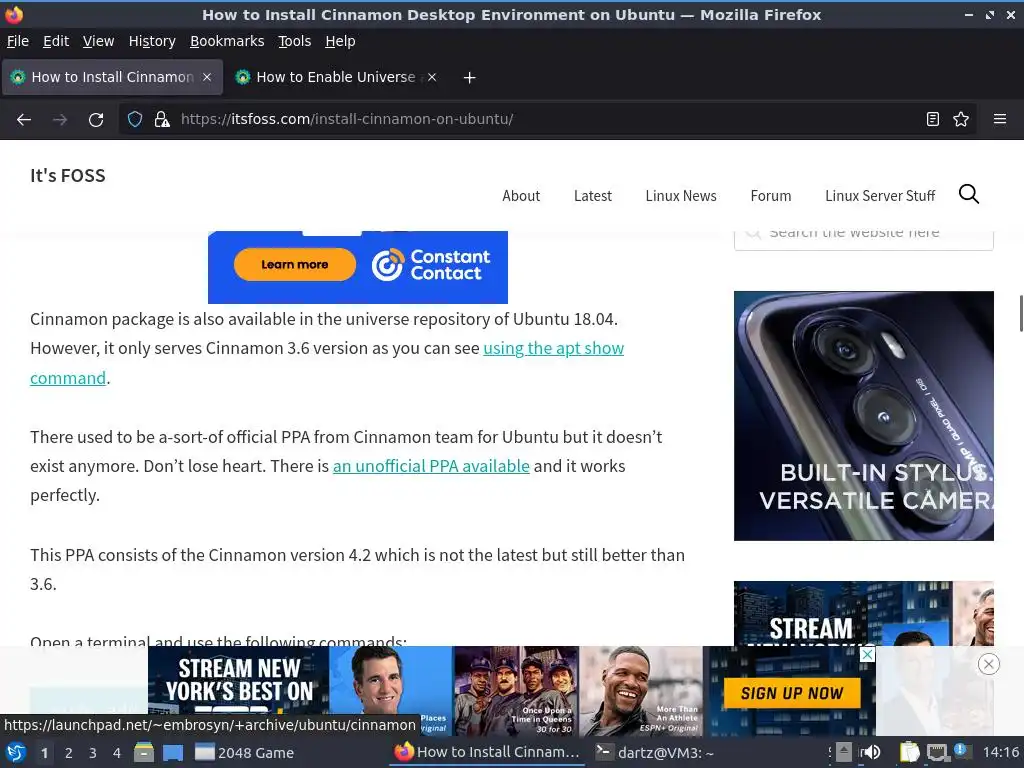Image resolution: width=1024 pixels, height=768 pixels.
Task: Open the Edit menu
Action: click(x=56, y=41)
